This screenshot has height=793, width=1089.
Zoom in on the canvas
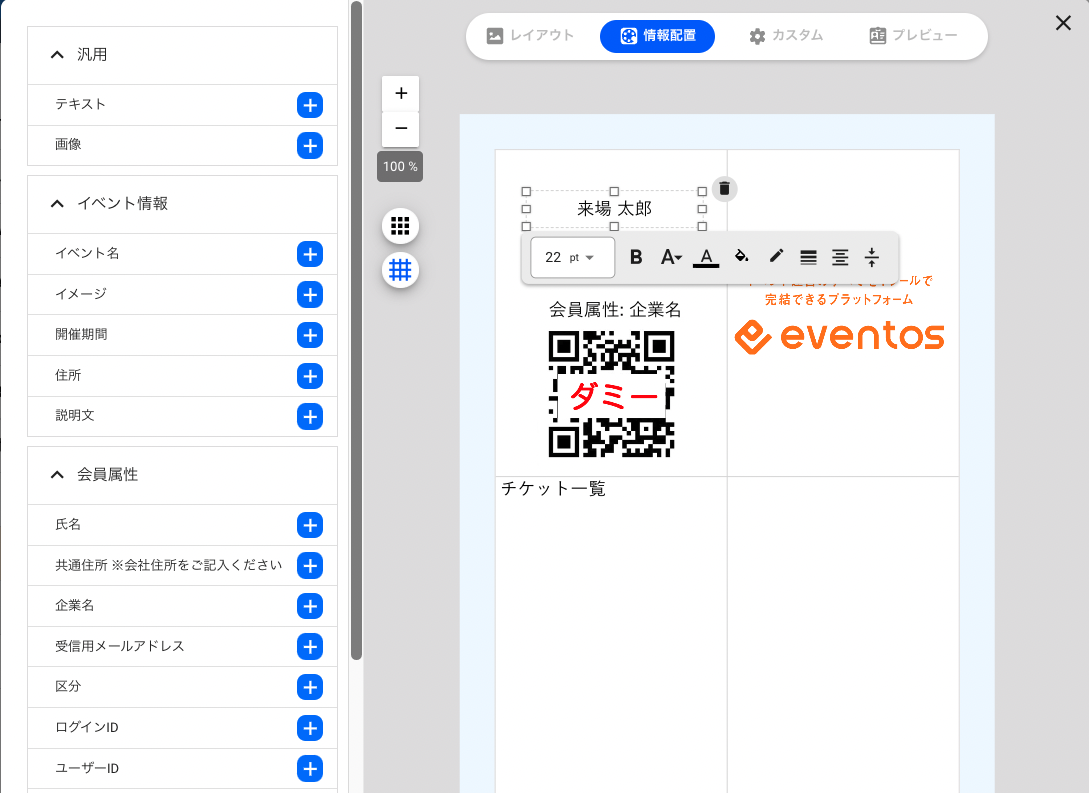tap(401, 94)
